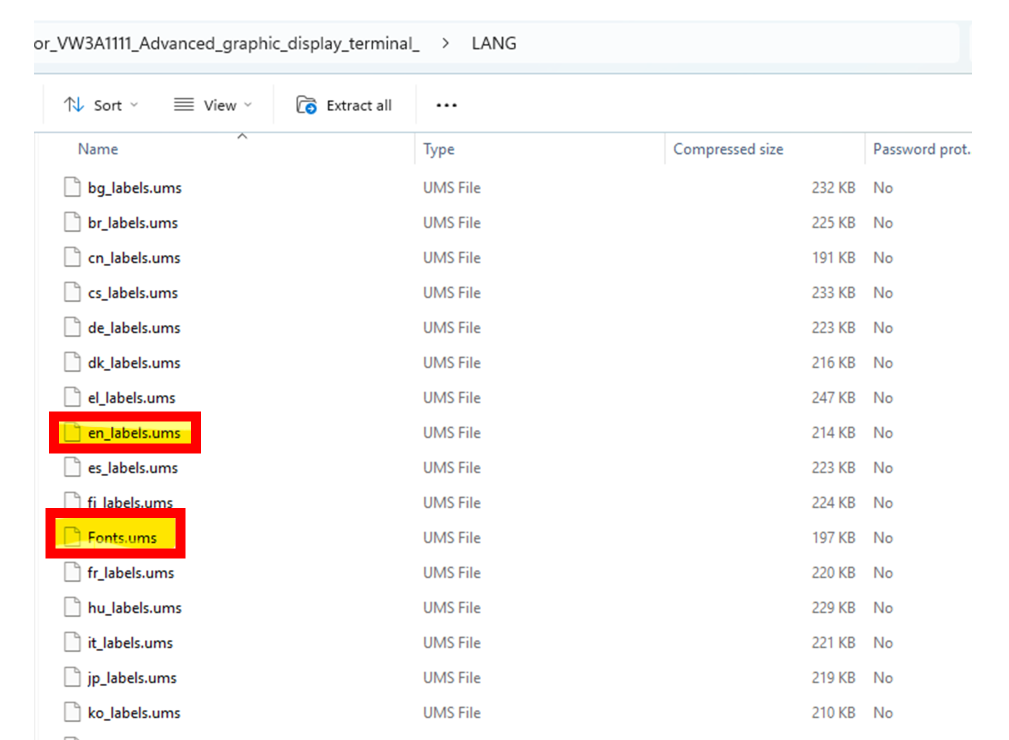The width and height of the screenshot is (1009, 740).
Task: Click the 191 KB size cell
Action: point(833,257)
